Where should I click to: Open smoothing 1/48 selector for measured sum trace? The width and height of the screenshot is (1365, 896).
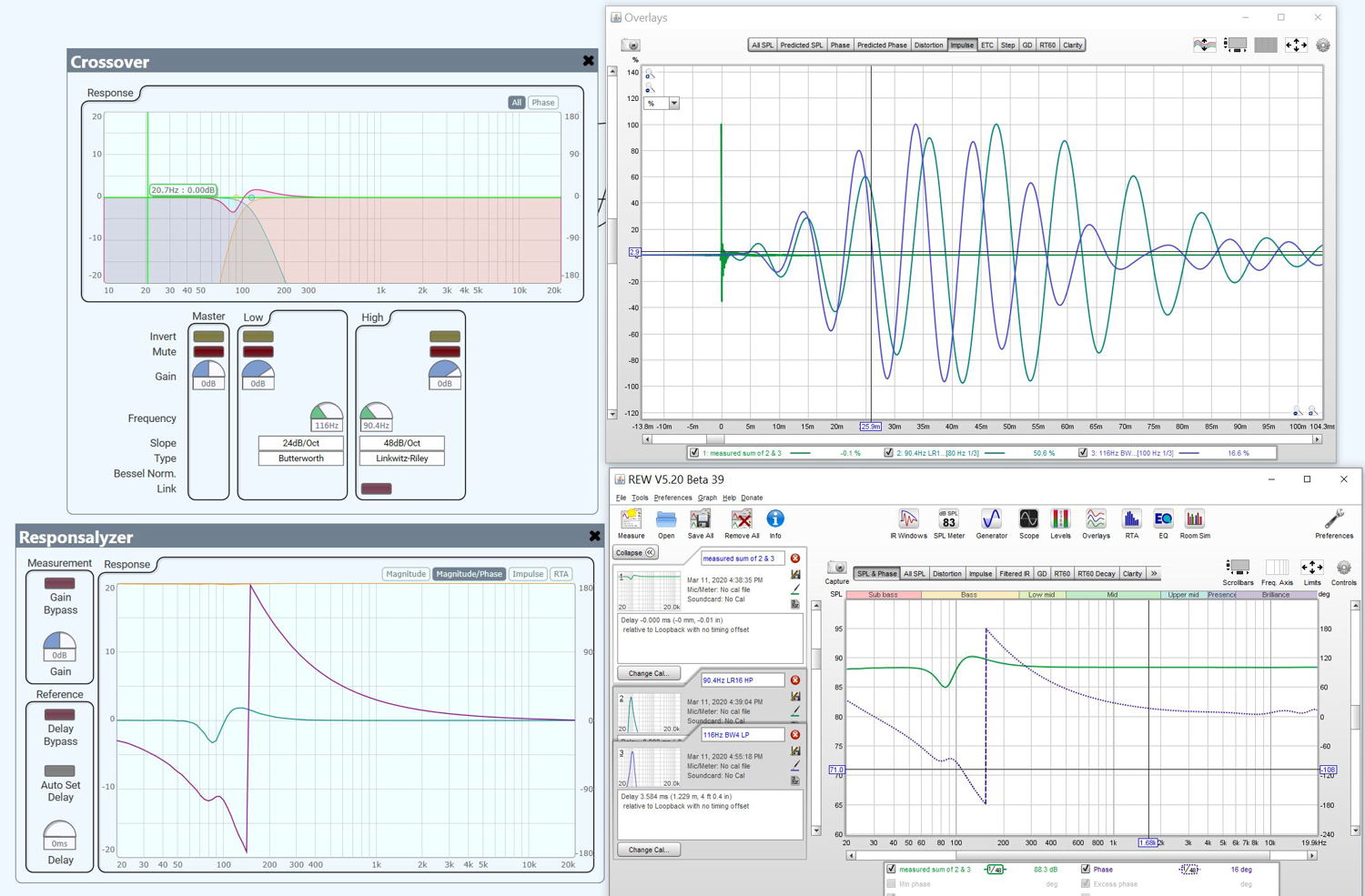995,870
